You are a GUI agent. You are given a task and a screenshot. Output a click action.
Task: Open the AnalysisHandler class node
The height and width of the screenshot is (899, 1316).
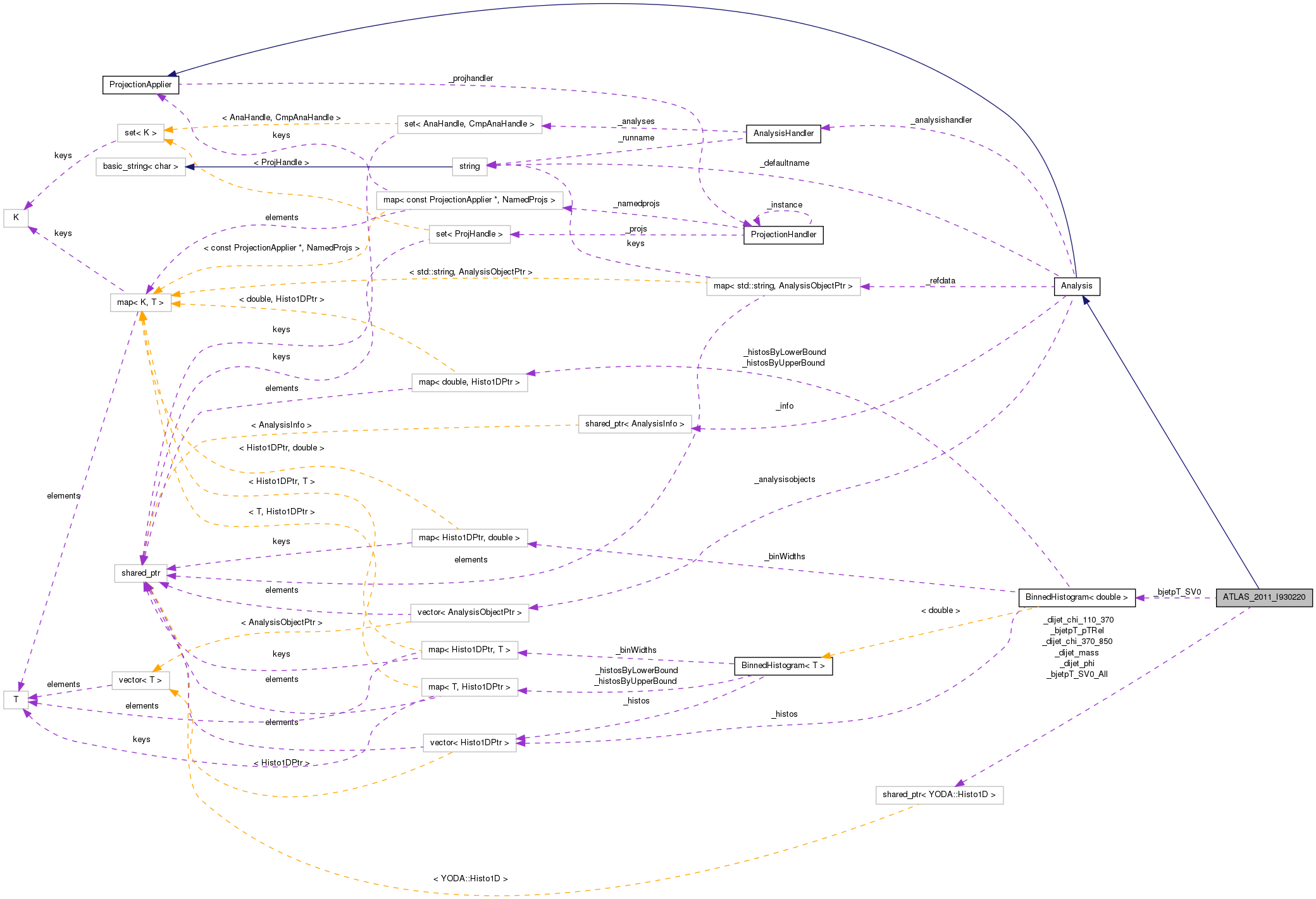783,133
